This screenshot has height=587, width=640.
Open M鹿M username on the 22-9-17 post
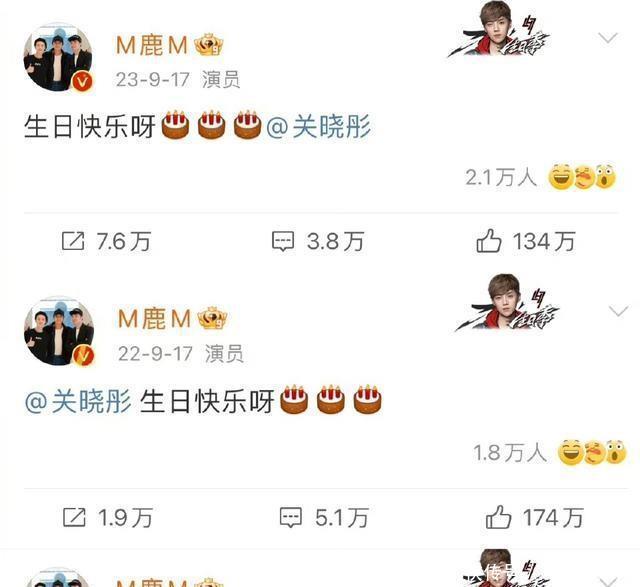tap(154, 318)
